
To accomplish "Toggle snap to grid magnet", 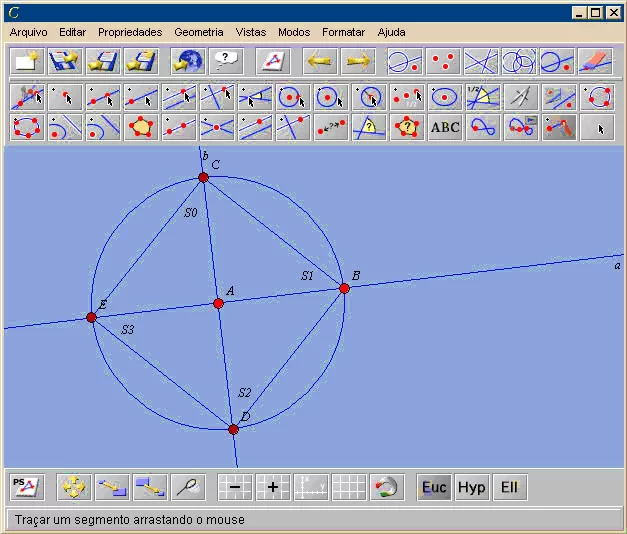I will [x=387, y=487].
